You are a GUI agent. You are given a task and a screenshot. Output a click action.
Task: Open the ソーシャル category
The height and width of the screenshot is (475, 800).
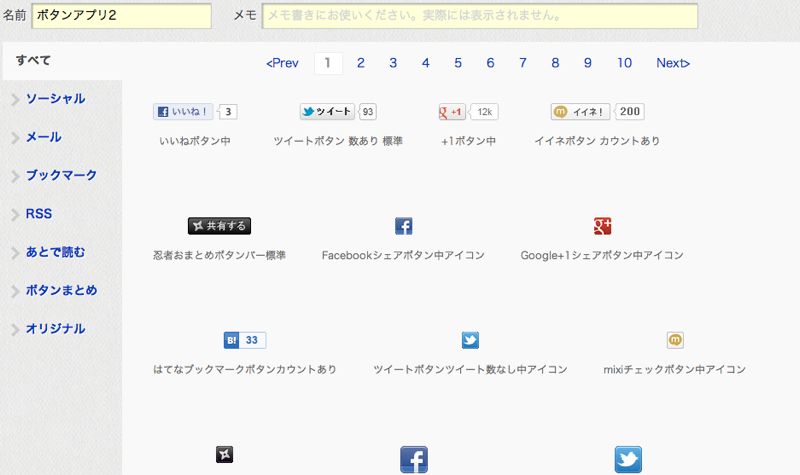(x=55, y=98)
